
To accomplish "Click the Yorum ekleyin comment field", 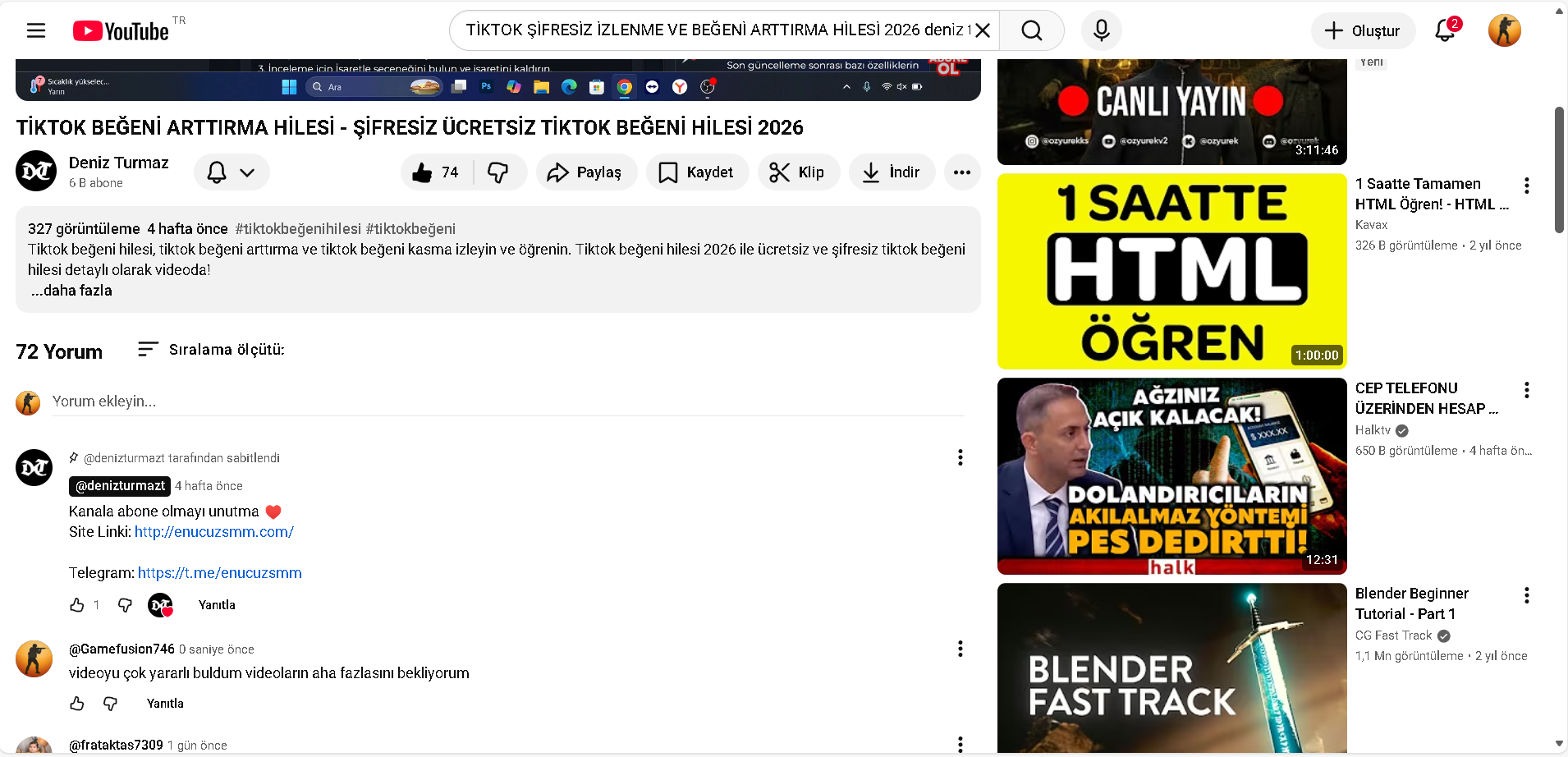I will tap(508, 401).
